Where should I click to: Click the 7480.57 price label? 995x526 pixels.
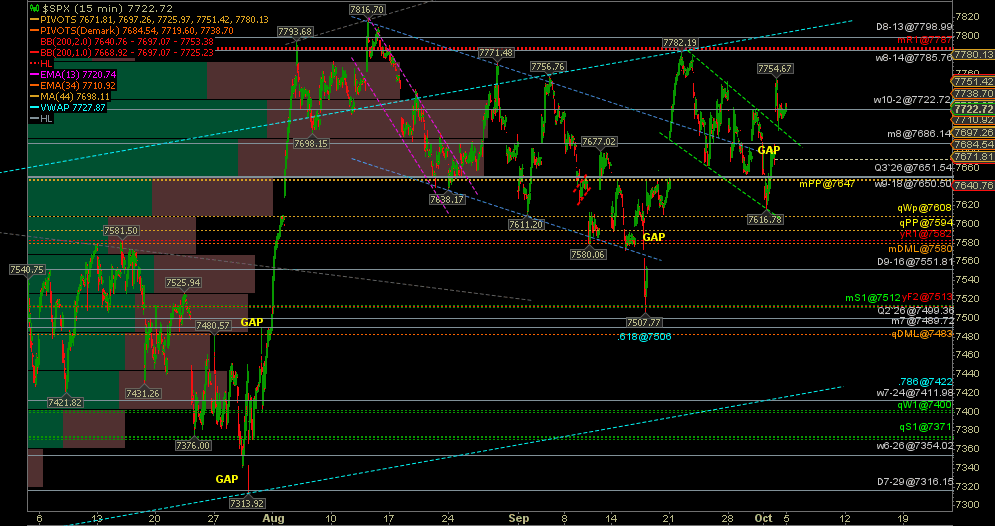pos(213,325)
